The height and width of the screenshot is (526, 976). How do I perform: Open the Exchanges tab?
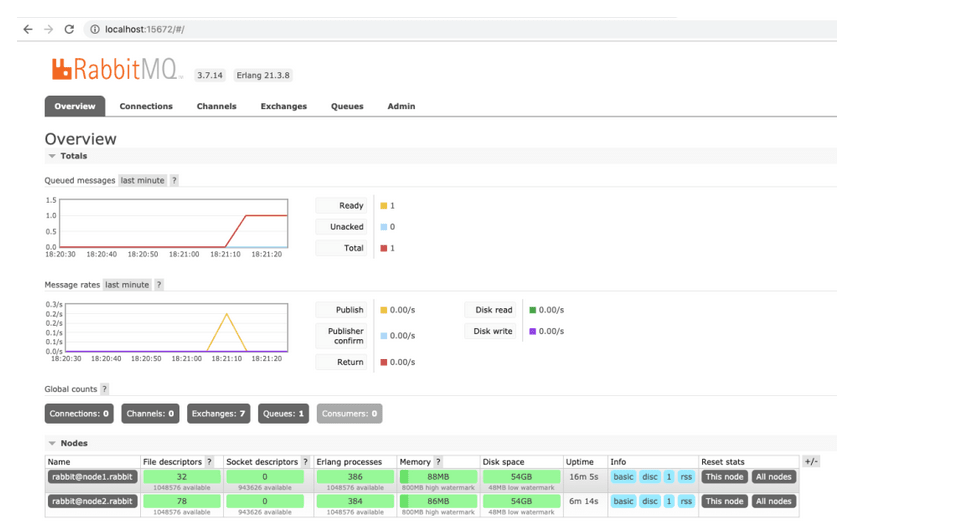284,106
